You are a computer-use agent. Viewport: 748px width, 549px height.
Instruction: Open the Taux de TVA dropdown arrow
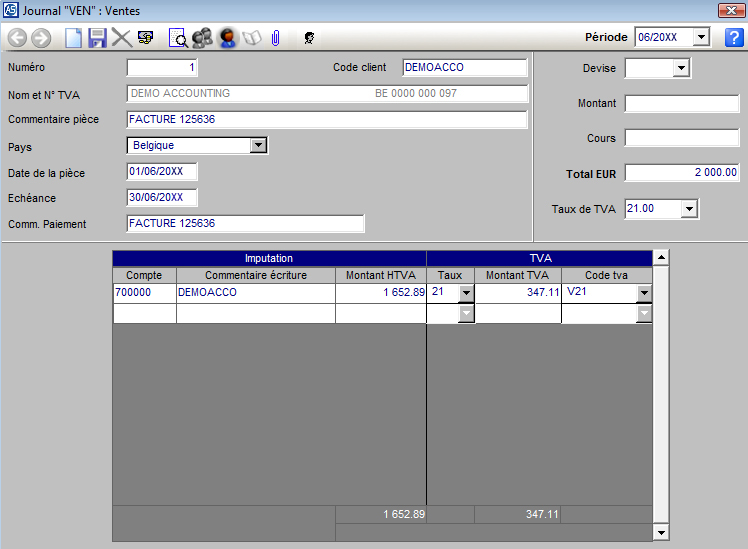689,209
